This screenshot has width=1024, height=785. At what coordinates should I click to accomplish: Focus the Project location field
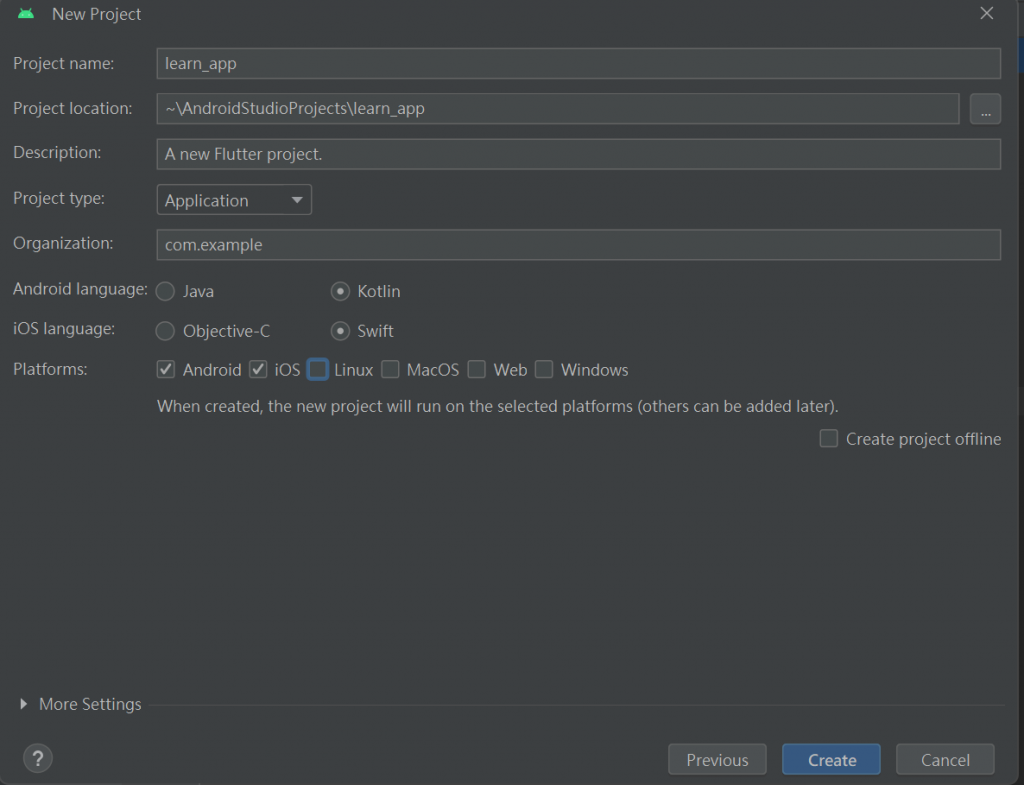(558, 108)
